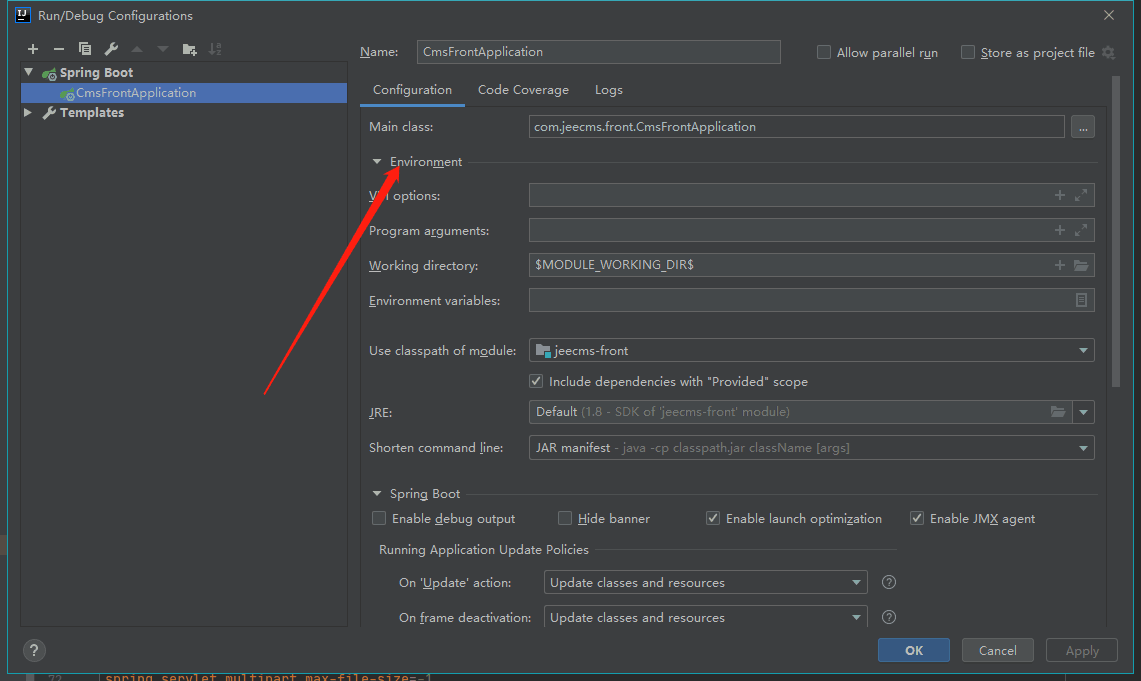Enable the Allow parallel run checkbox
Viewport: 1141px width, 681px height.
click(824, 52)
